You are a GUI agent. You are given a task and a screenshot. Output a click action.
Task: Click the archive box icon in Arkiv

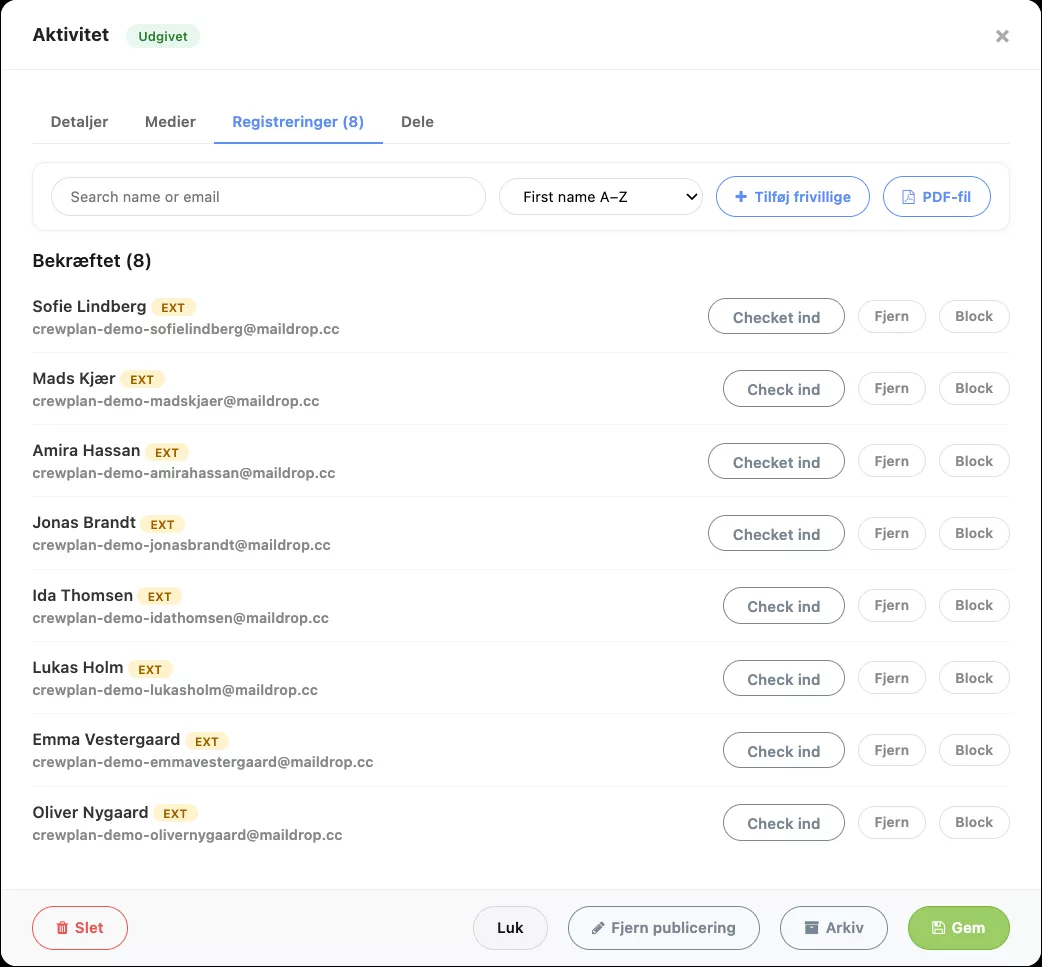pyautogui.click(x=811, y=928)
